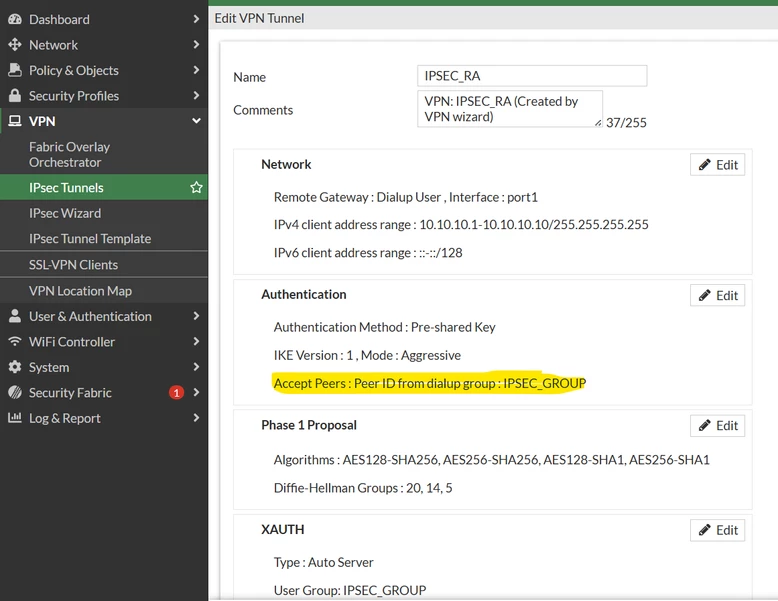Expand the Dashboard submenu arrow
Viewport: 778px width, 601px height.
pos(196,19)
